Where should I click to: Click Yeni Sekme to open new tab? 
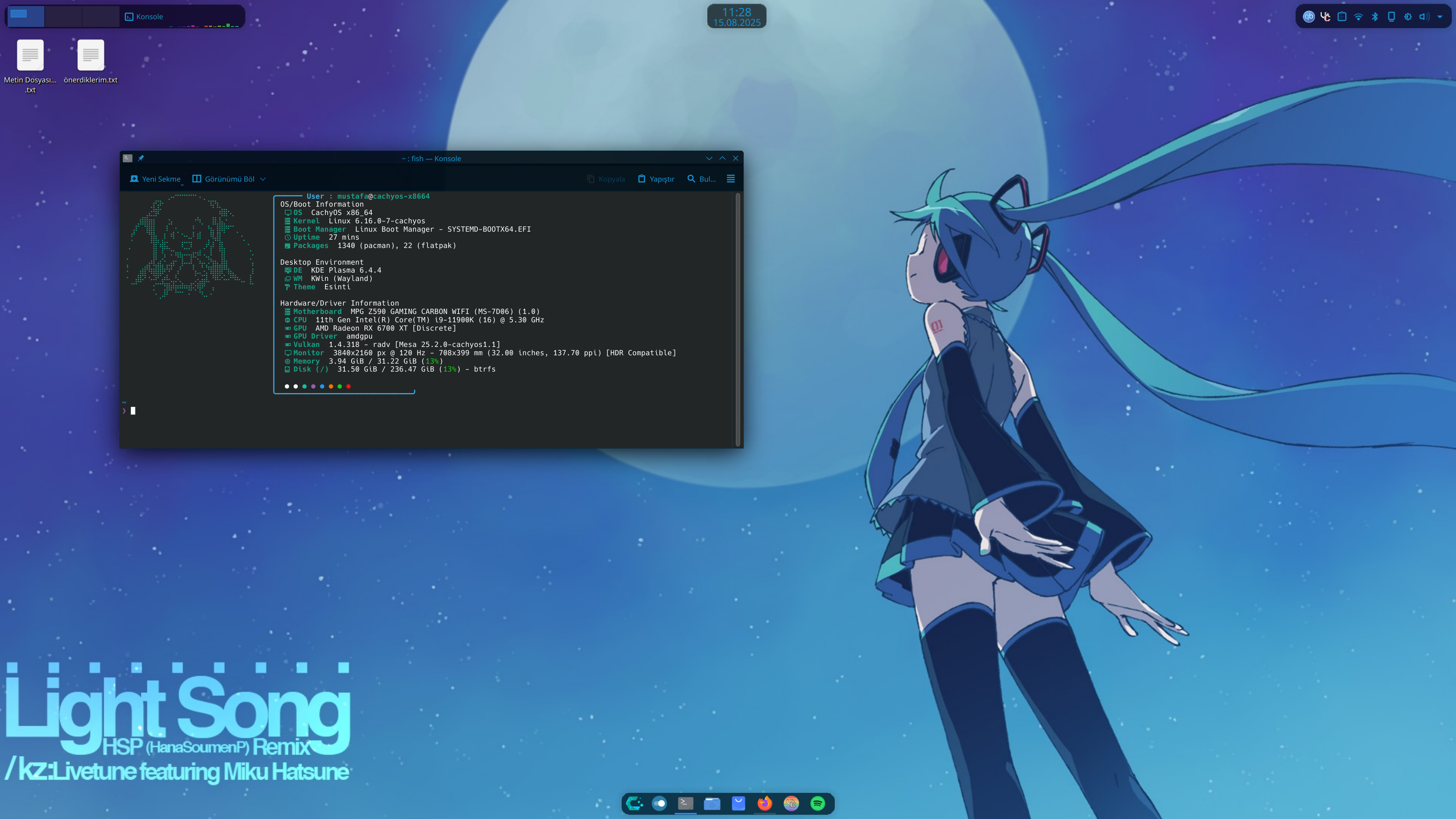pyautogui.click(x=155, y=179)
